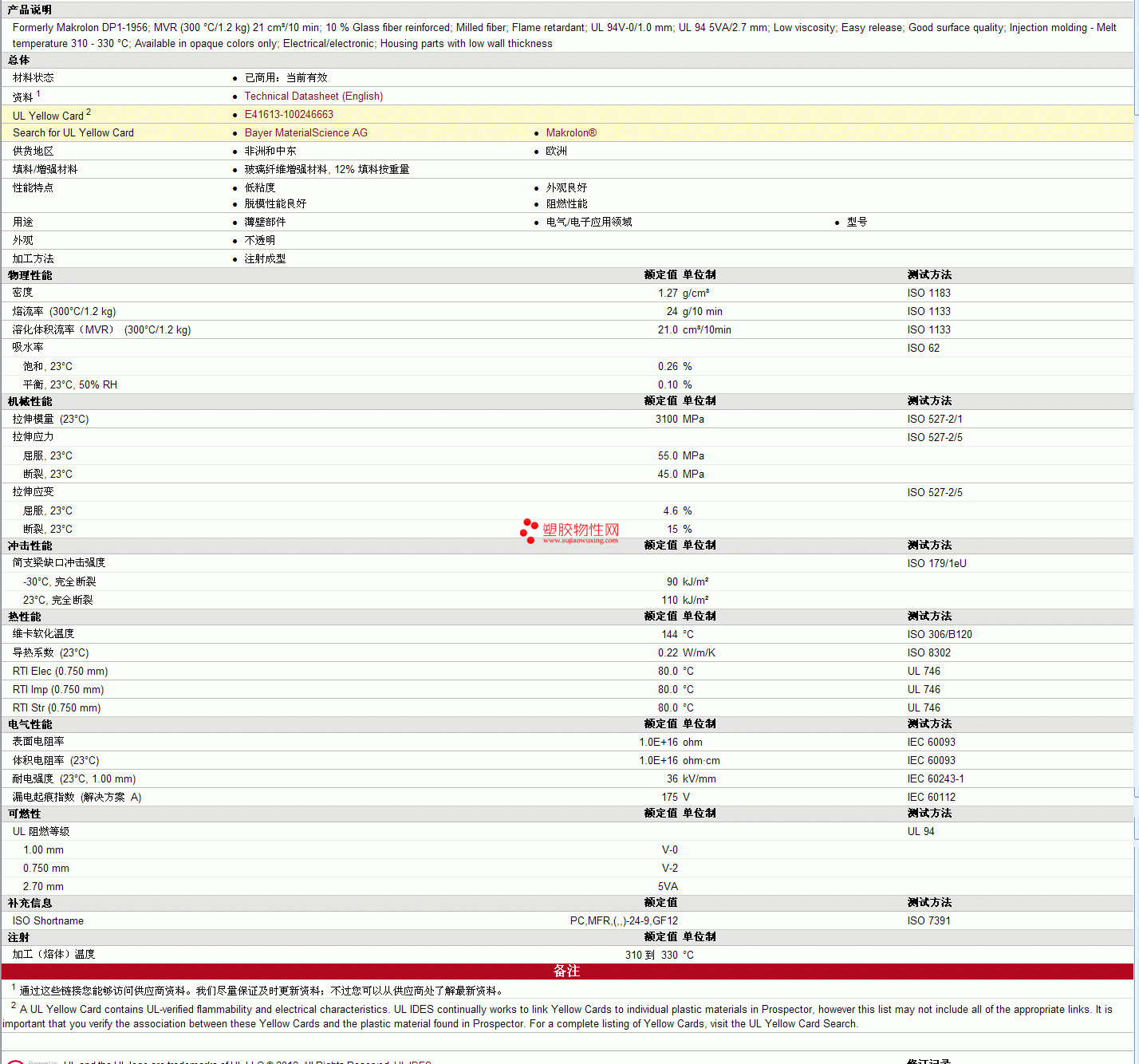Click the use 电气/电子应用领域
1139x1064 pixels.
589,223
